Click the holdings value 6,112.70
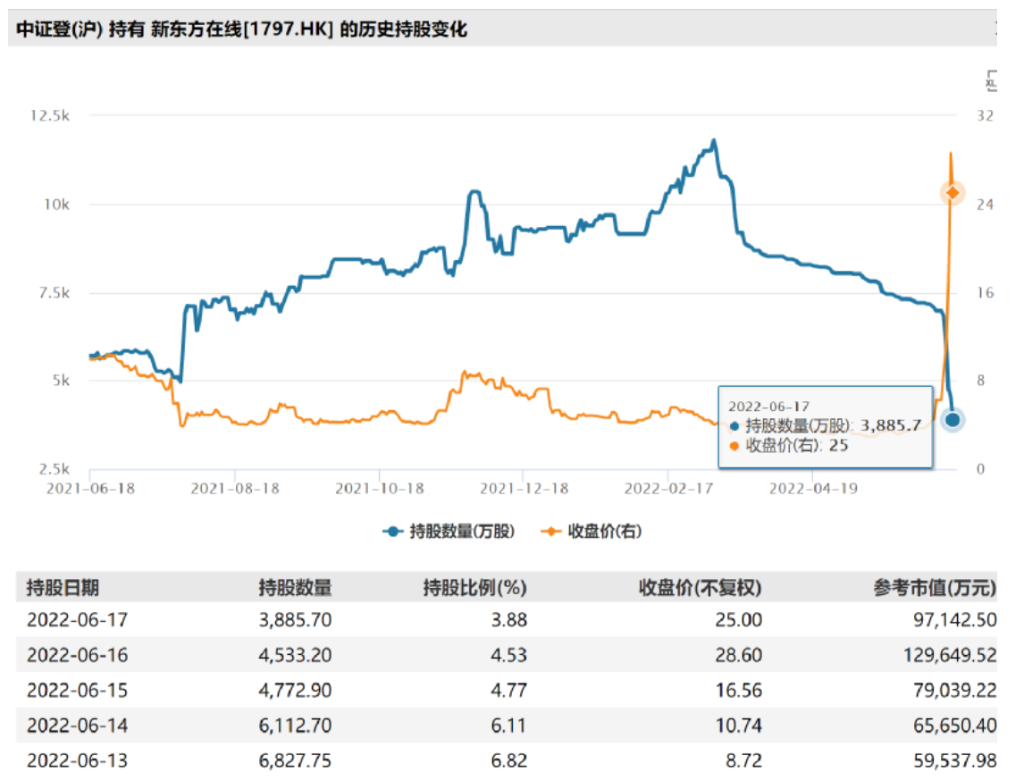The width and height of the screenshot is (1024, 782). [x=295, y=725]
